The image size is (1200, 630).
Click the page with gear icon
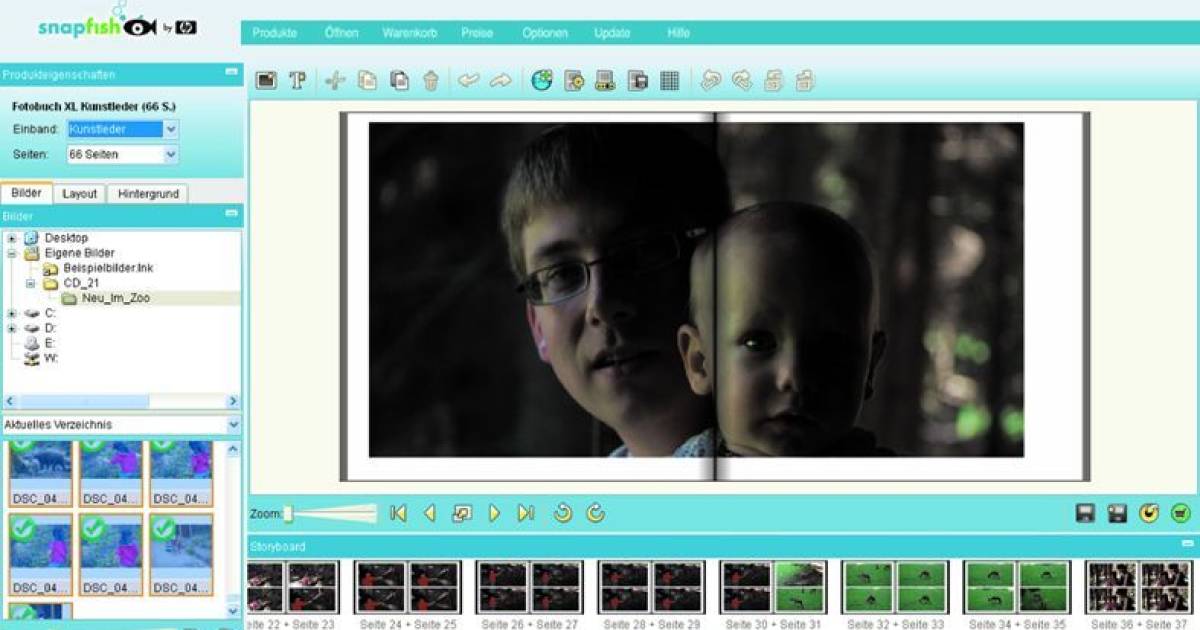coord(574,81)
